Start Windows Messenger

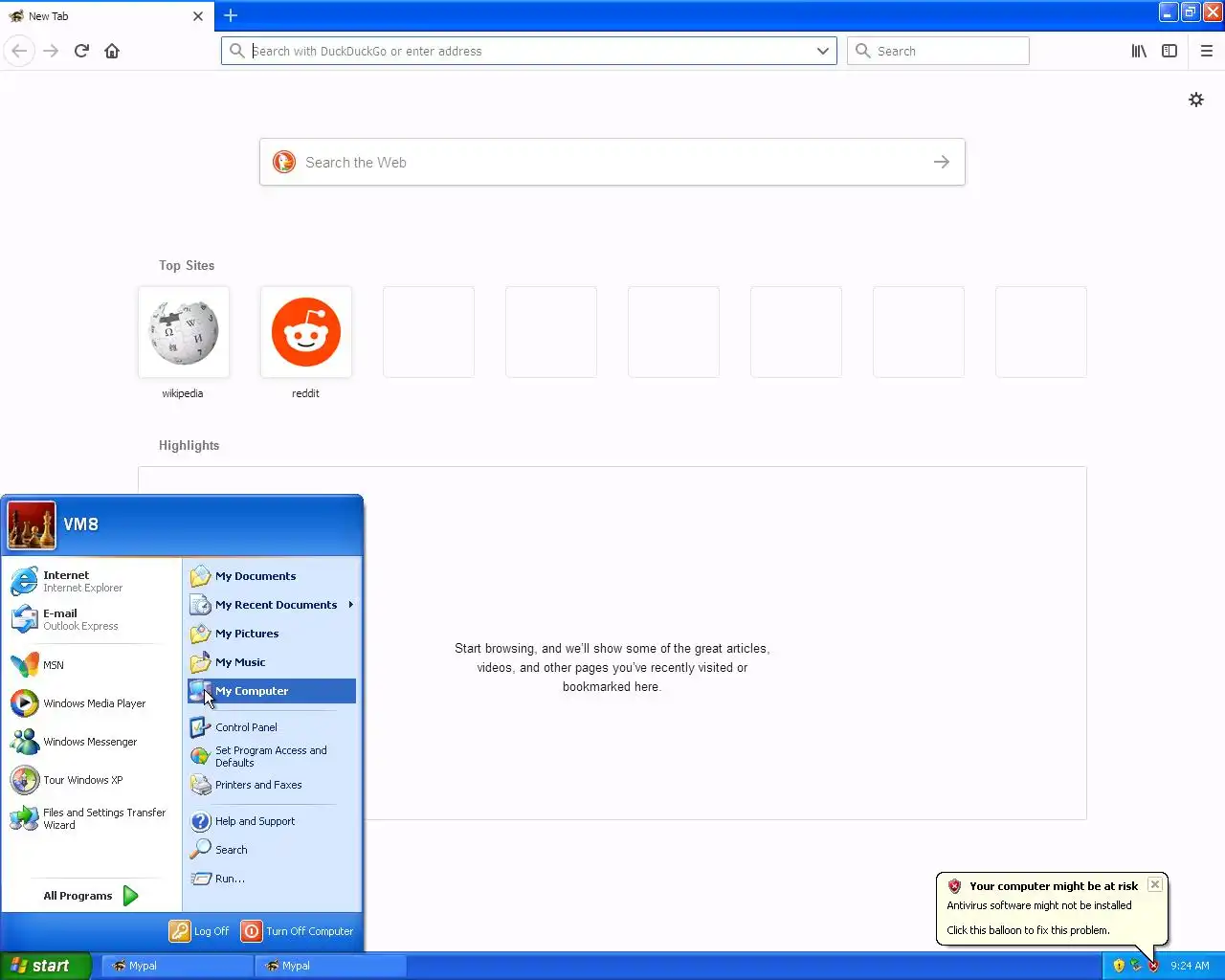92,742
